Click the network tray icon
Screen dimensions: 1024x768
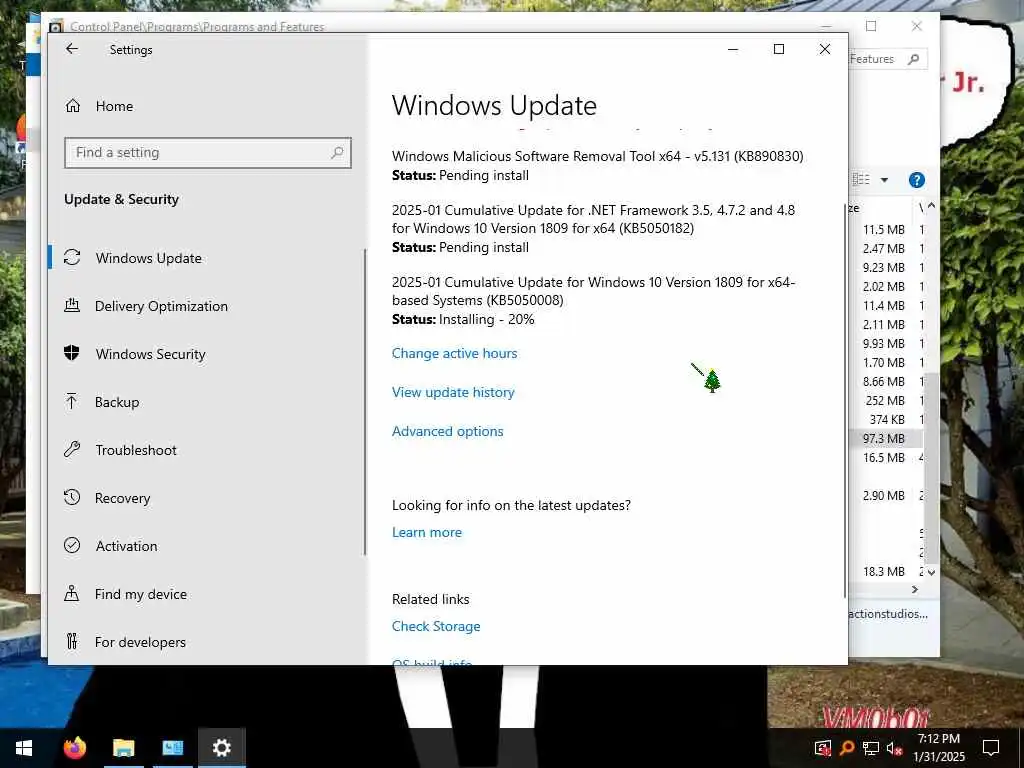871,748
